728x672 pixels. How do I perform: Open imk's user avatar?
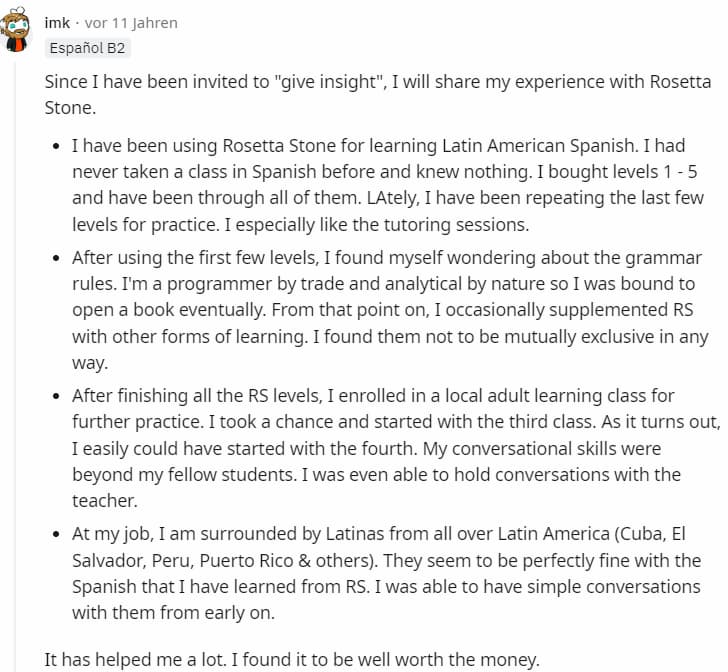(x=15, y=29)
